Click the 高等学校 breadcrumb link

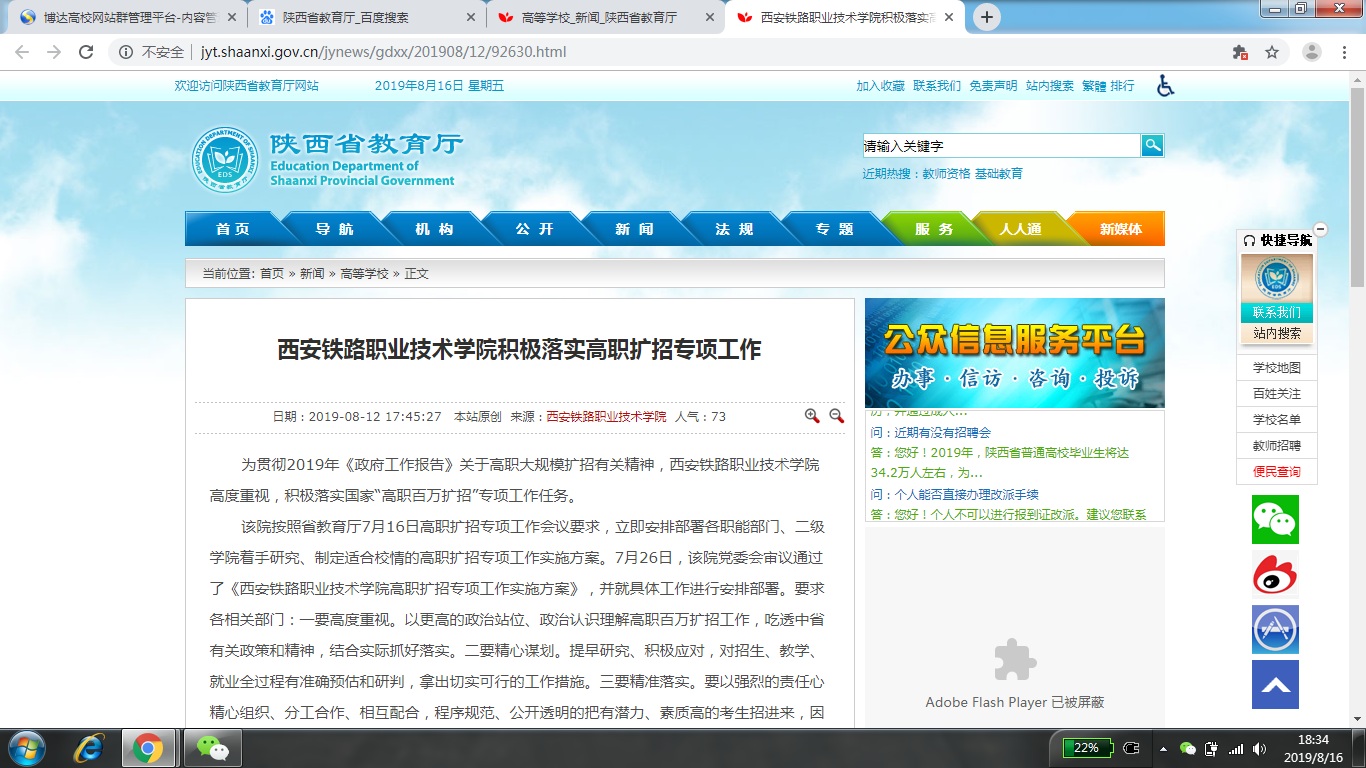coord(364,273)
